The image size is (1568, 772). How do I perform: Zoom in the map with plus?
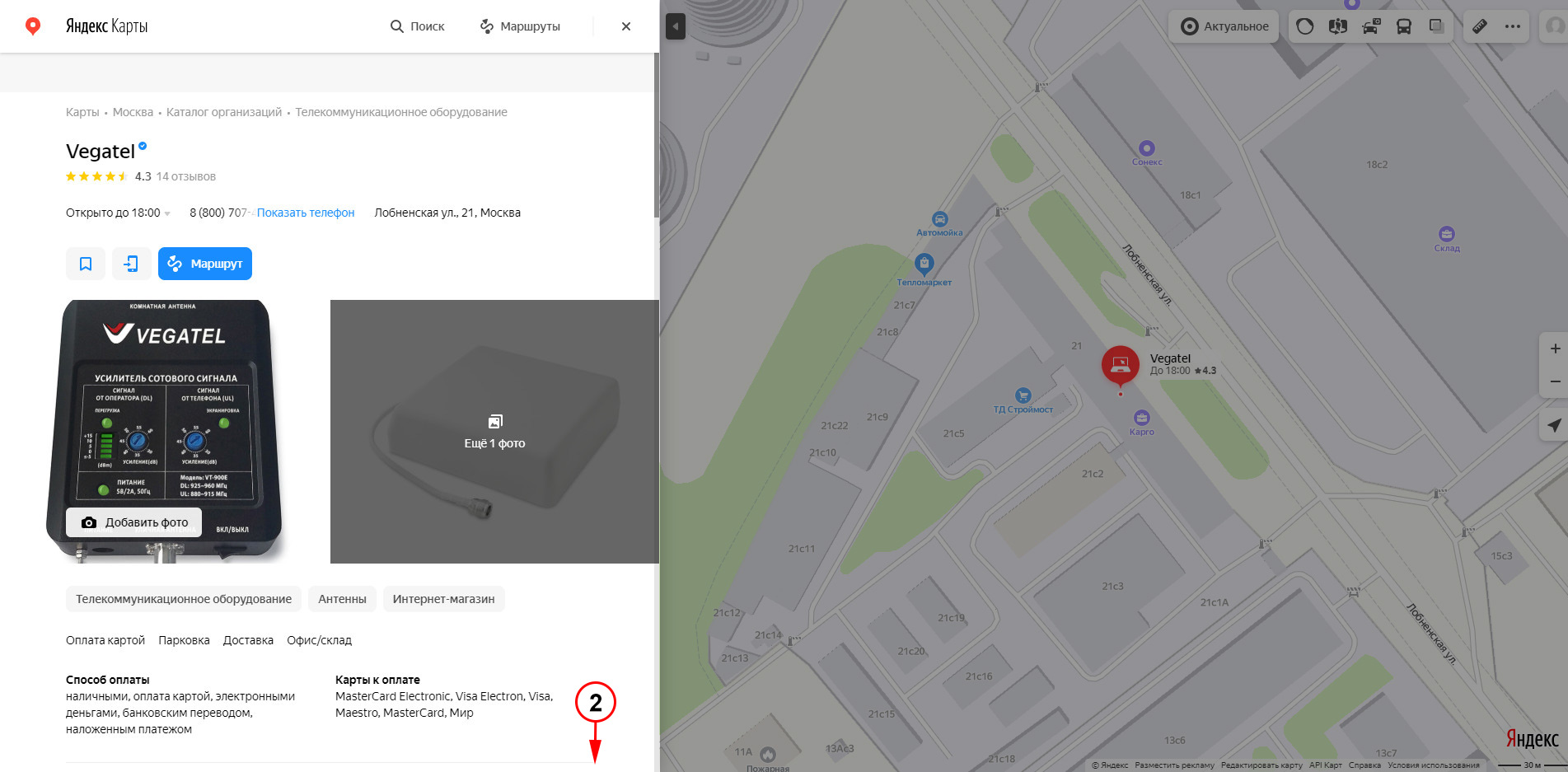pyautogui.click(x=1555, y=349)
